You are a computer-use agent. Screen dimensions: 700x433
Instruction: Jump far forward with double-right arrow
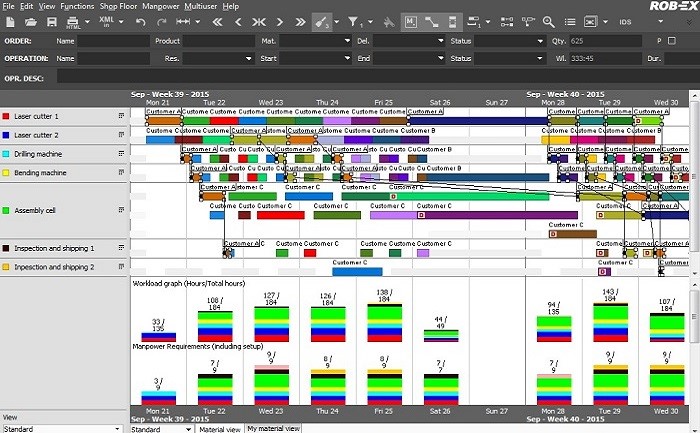300,21
